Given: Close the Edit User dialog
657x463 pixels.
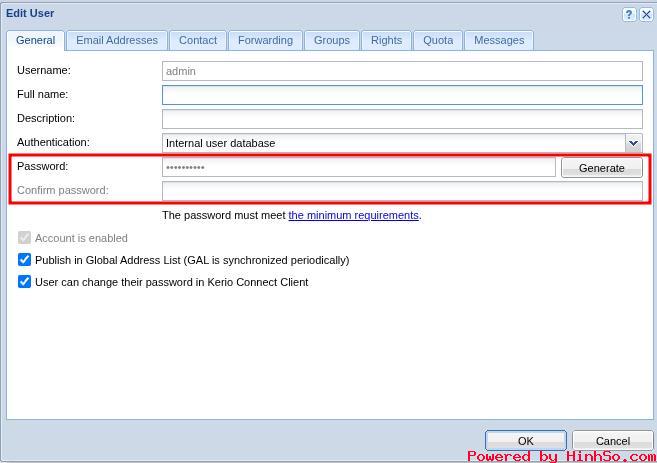Looking at the screenshot, I should 645,15.
